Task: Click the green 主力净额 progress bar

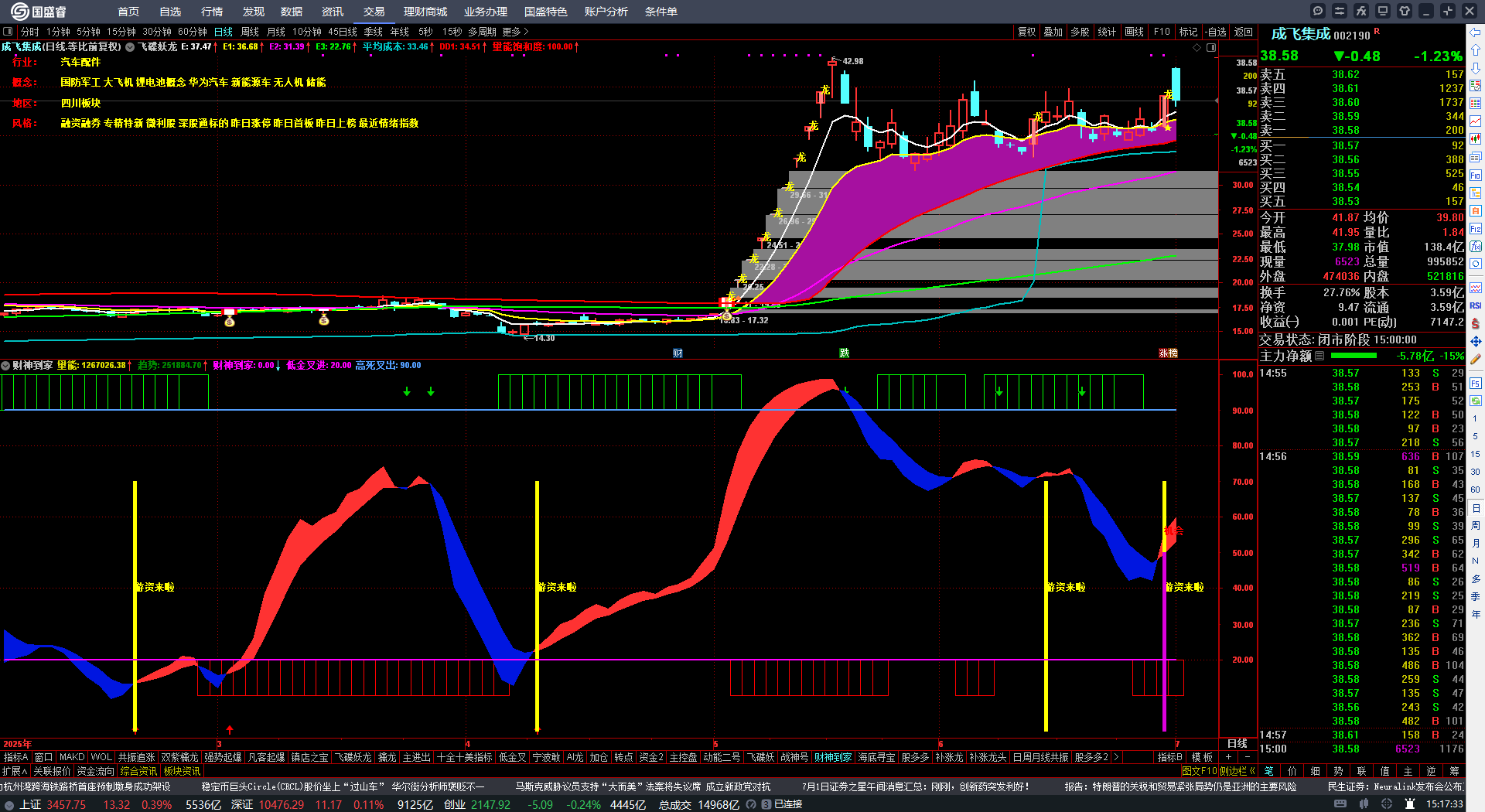Action: coord(1354,356)
